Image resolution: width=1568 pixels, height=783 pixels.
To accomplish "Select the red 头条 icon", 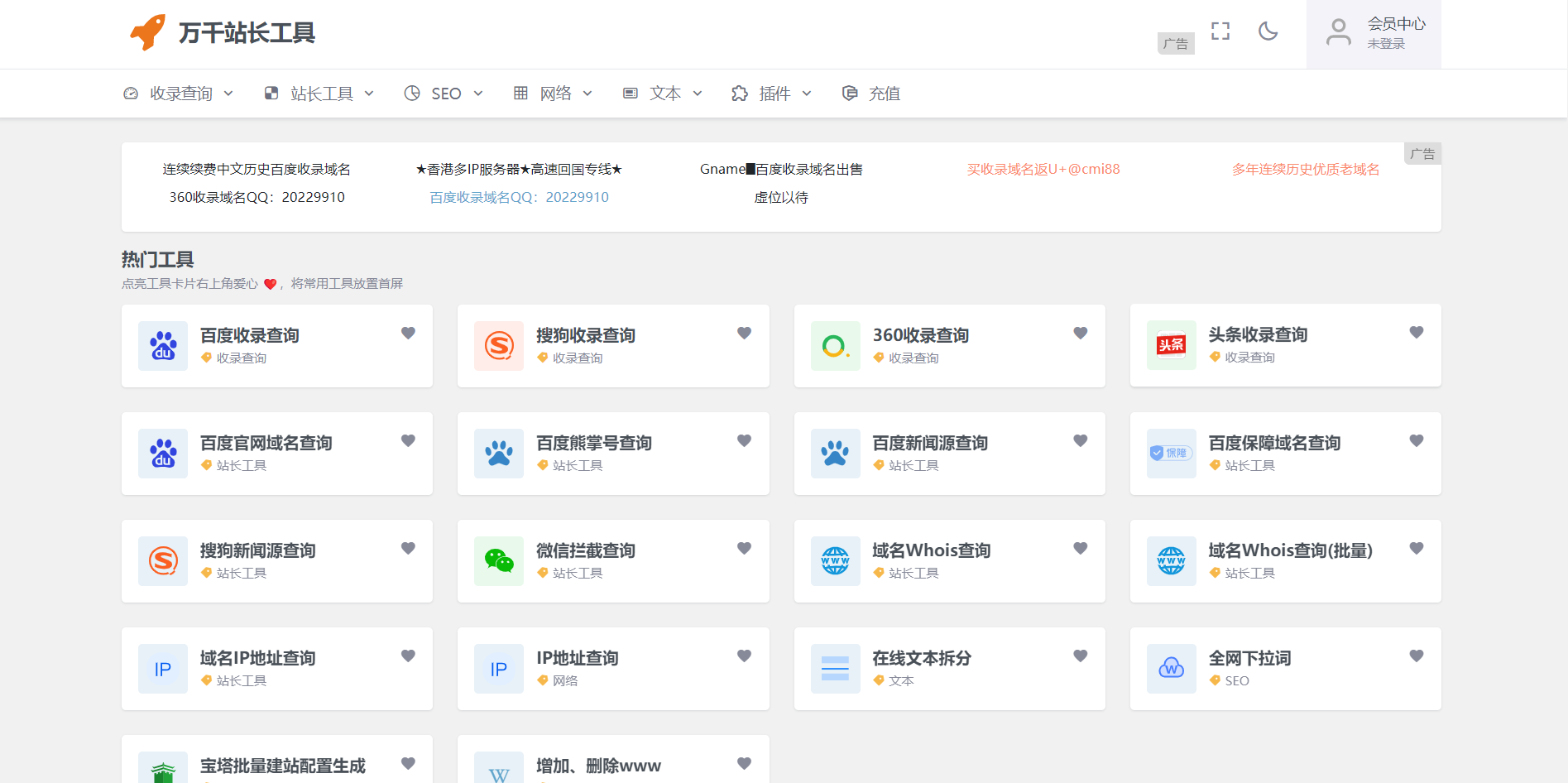I will (x=1171, y=345).
